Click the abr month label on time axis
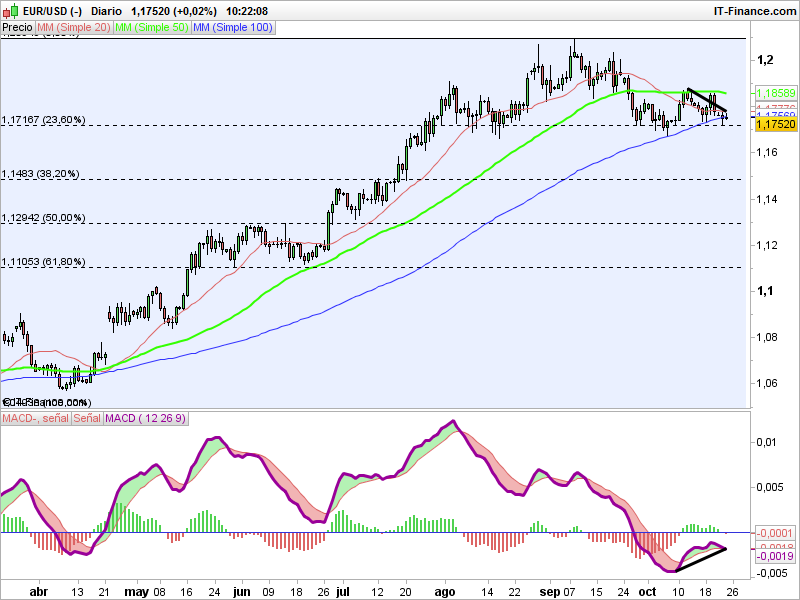This screenshot has width=800, height=600. click(39, 592)
